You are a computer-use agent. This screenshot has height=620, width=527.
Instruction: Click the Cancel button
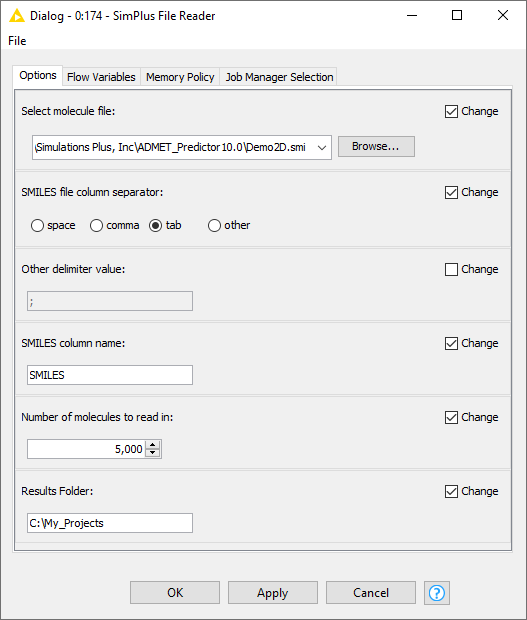pos(371,592)
